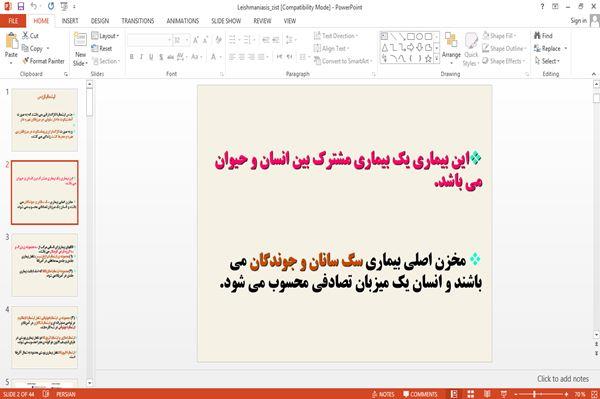Image resolution: width=600 pixels, height=399 pixels.
Task: Toggle left text alignment
Action: [232, 57]
